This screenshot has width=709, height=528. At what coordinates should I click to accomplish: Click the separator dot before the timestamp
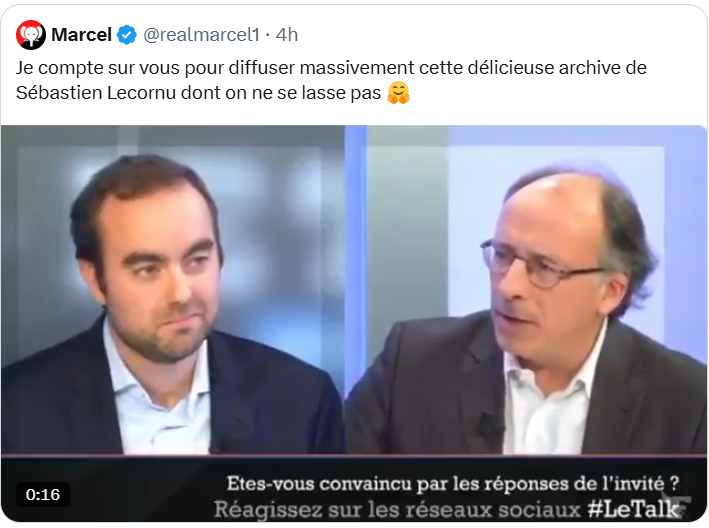point(268,35)
